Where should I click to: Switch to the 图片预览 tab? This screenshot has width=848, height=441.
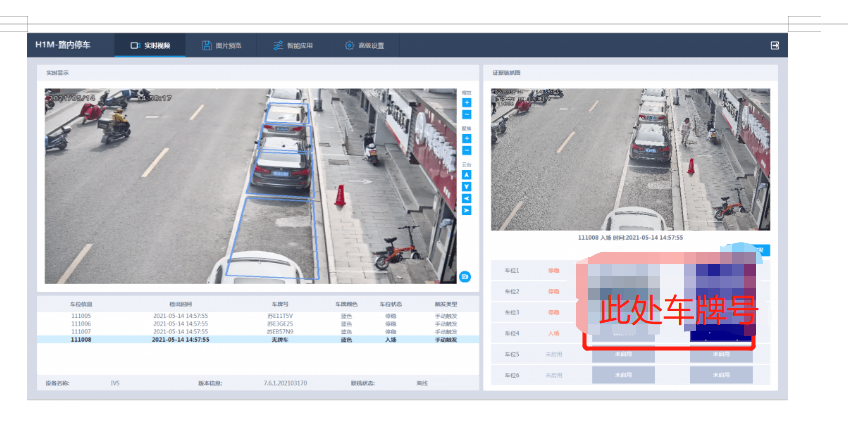(221, 45)
